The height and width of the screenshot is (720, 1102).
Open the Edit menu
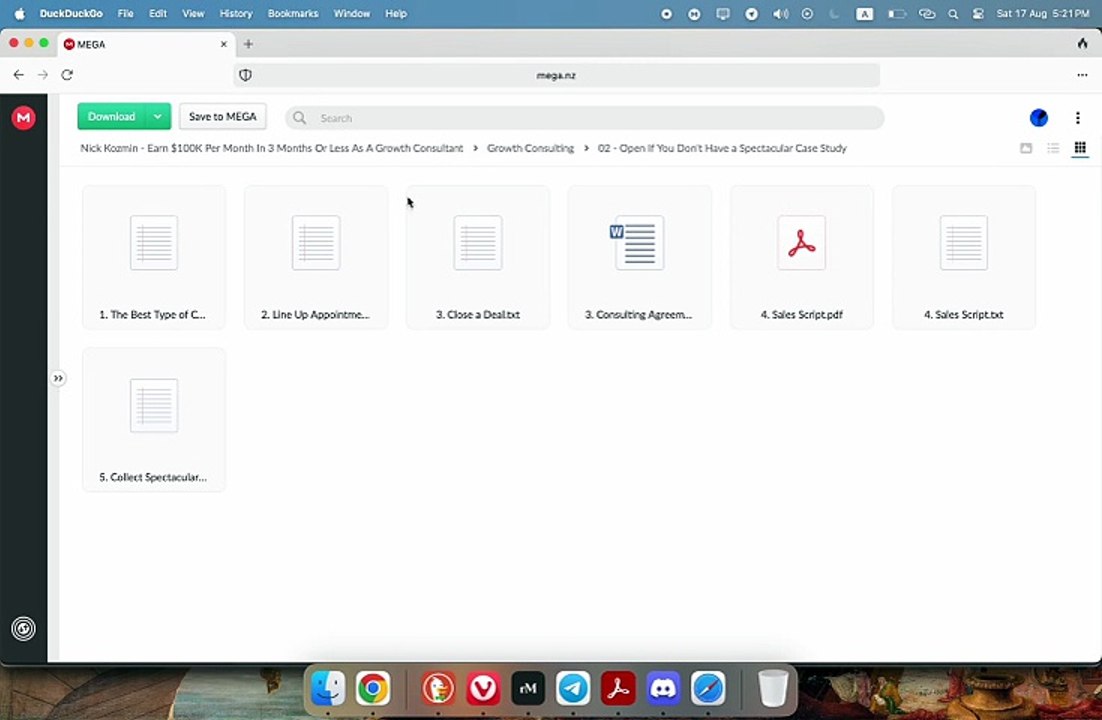tap(158, 13)
